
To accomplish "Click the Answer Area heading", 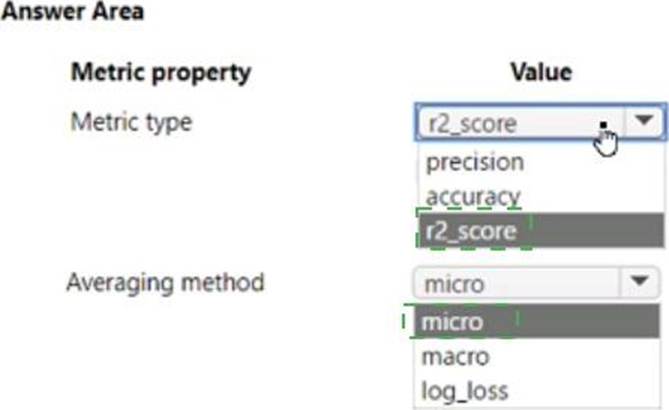I will [x=73, y=12].
